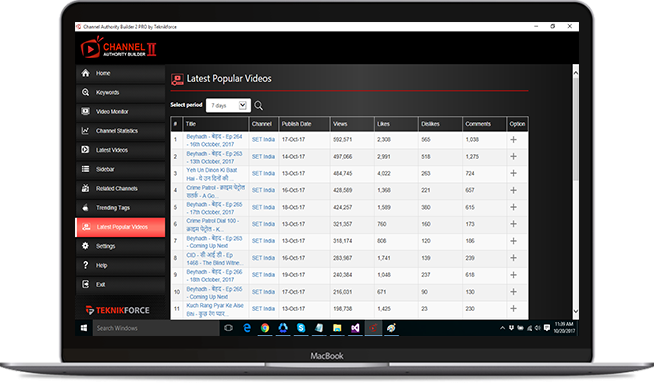Open Edge browser from taskbar
Viewport: 654px width, 383px height.
[247, 328]
